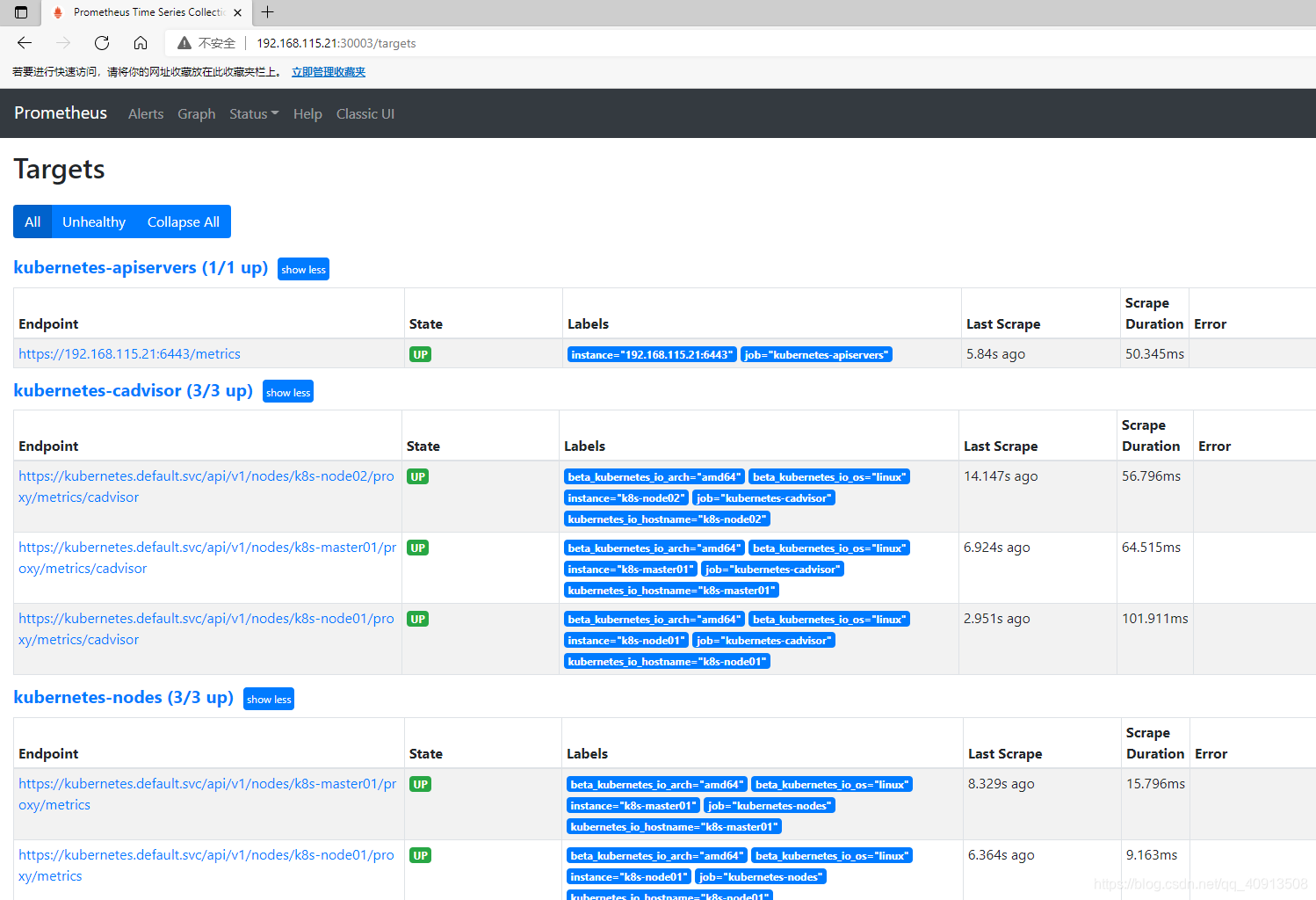Open the Graph nav item
The width and height of the screenshot is (1316, 900).
pyautogui.click(x=197, y=114)
